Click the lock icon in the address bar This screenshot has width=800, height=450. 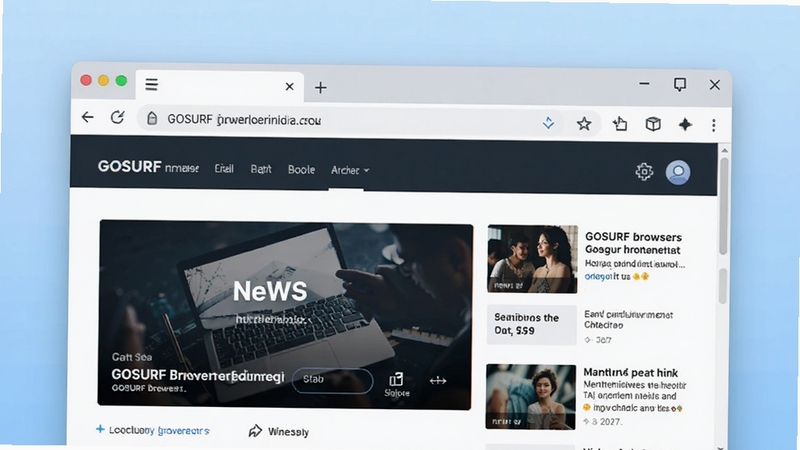pos(152,119)
